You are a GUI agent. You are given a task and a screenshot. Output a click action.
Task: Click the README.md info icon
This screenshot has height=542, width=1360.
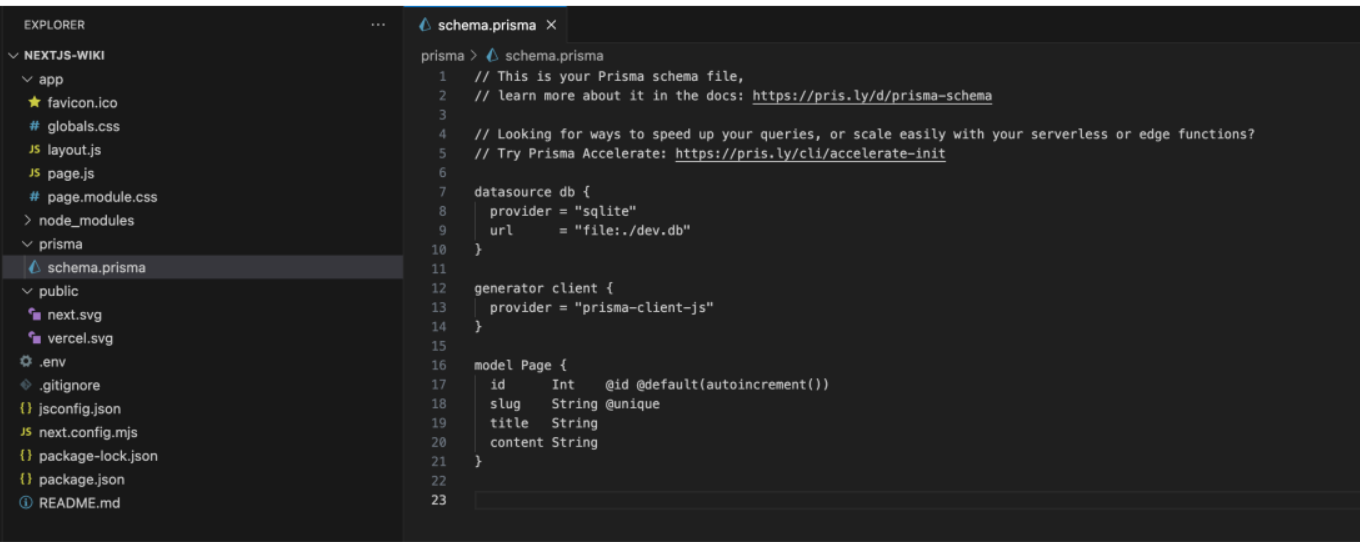pos(26,503)
